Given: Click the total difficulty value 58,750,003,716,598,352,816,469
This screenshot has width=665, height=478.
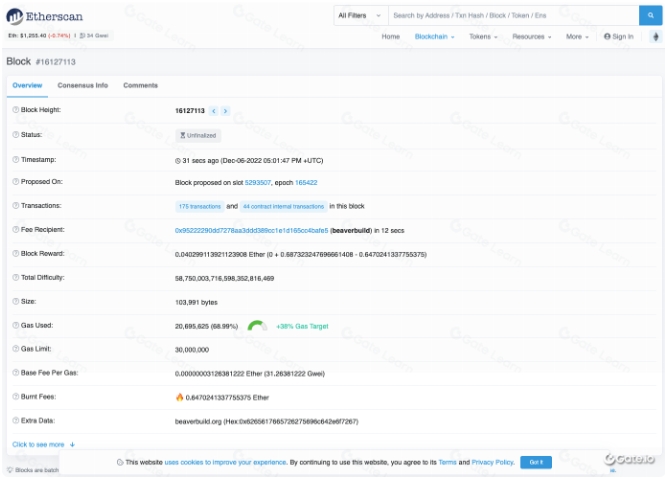Looking at the screenshot, I should coord(224,279).
